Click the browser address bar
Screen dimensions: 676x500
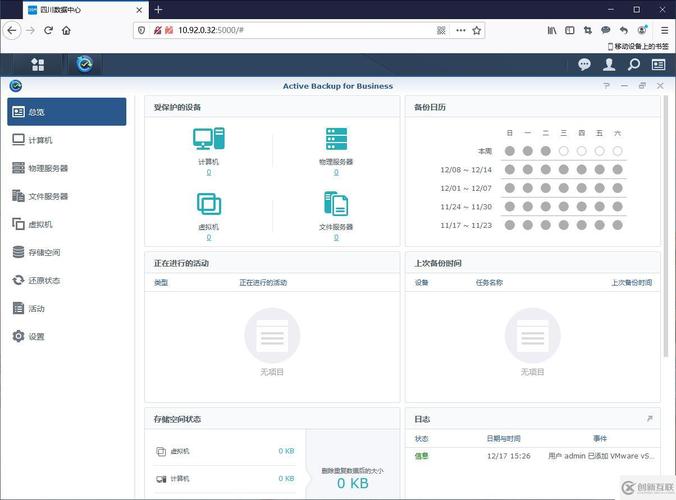pos(300,30)
